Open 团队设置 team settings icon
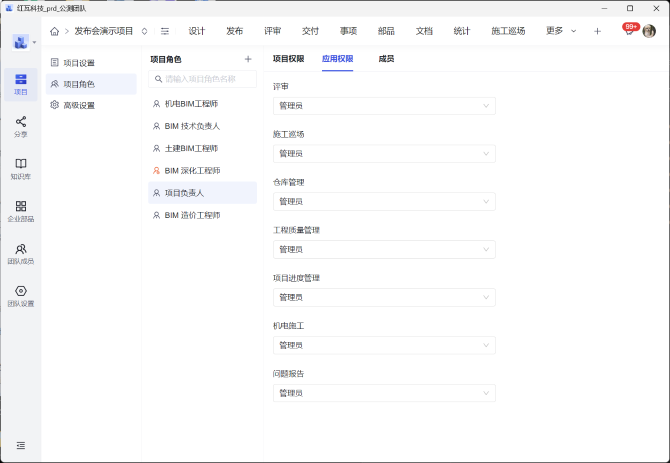 point(21,295)
